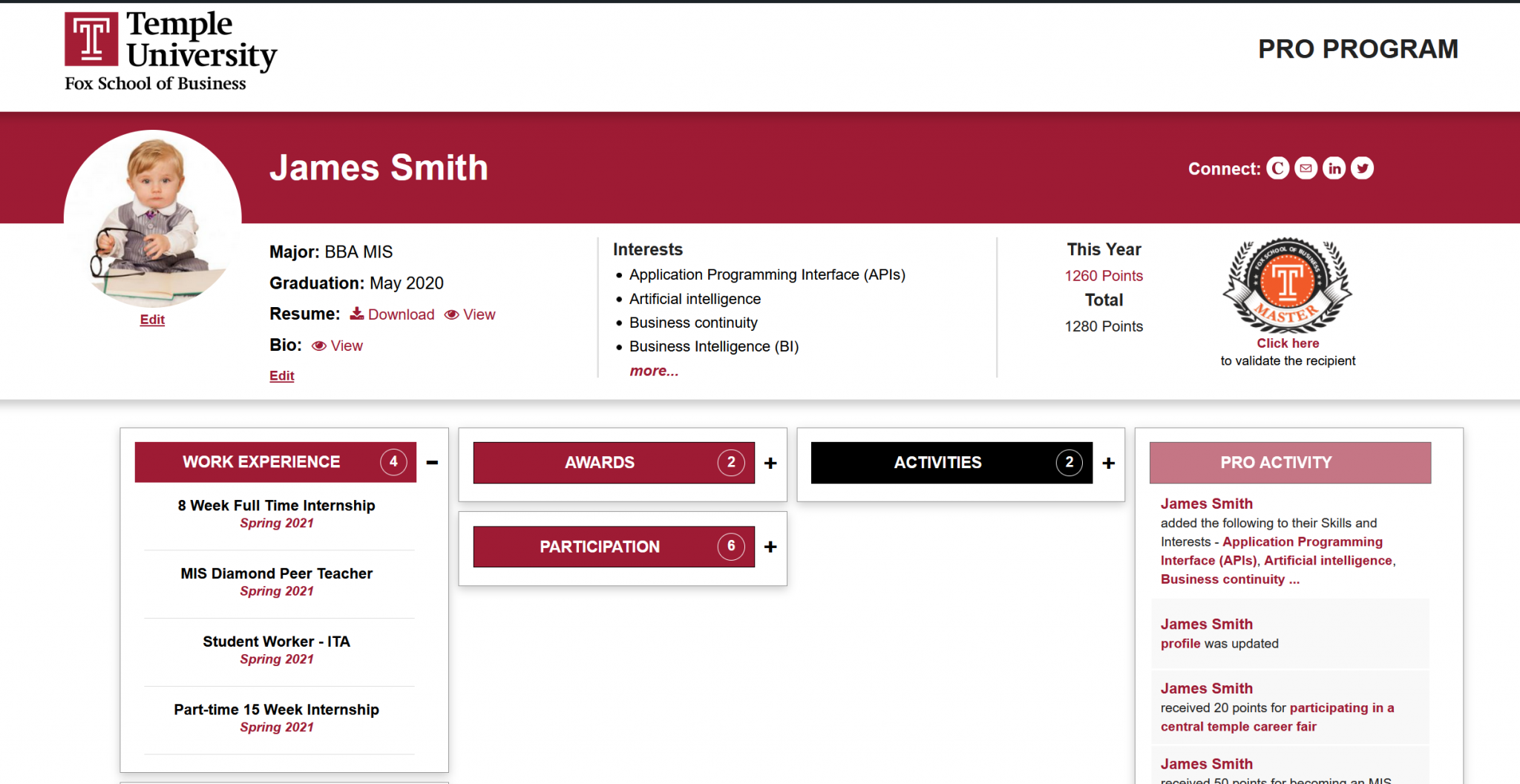The image size is (1520, 784).
Task: Expand the Awards section
Action: [770, 463]
